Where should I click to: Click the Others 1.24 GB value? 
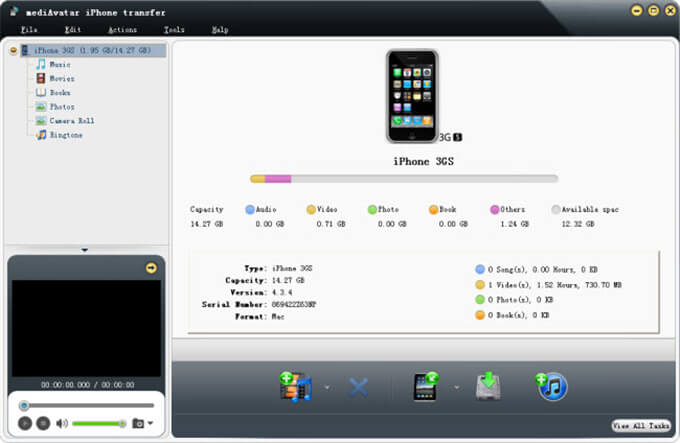pos(514,224)
